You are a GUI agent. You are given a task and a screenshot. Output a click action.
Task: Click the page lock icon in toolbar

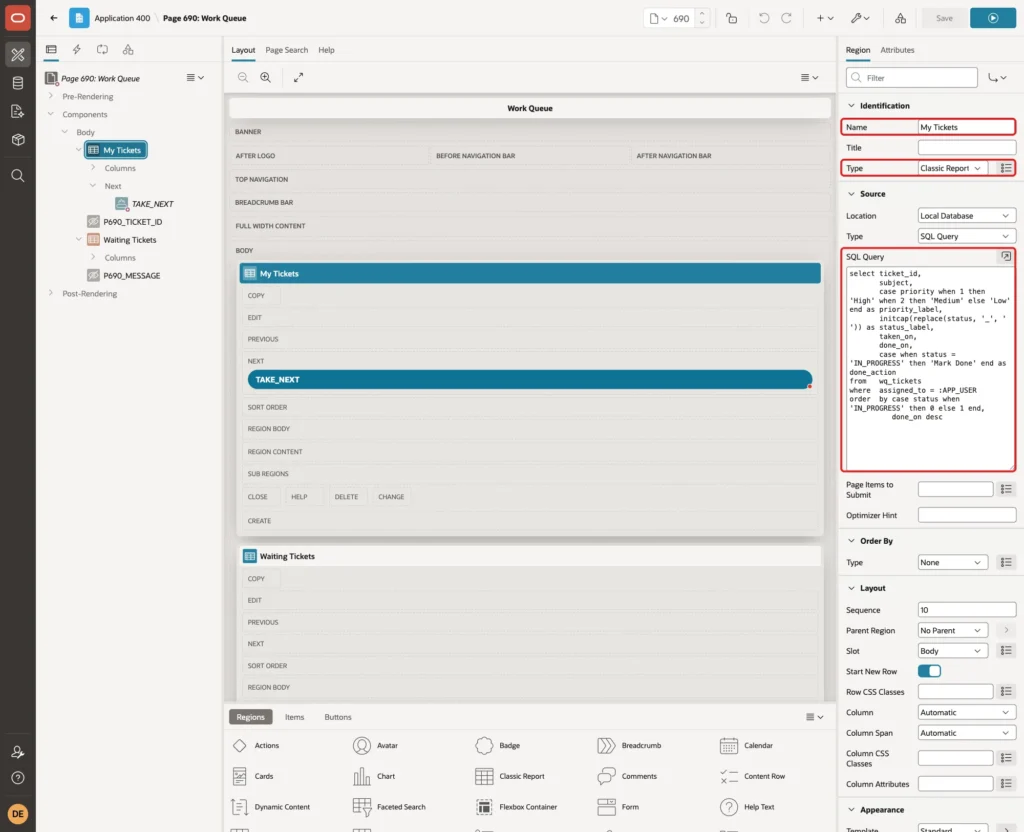tap(731, 18)
